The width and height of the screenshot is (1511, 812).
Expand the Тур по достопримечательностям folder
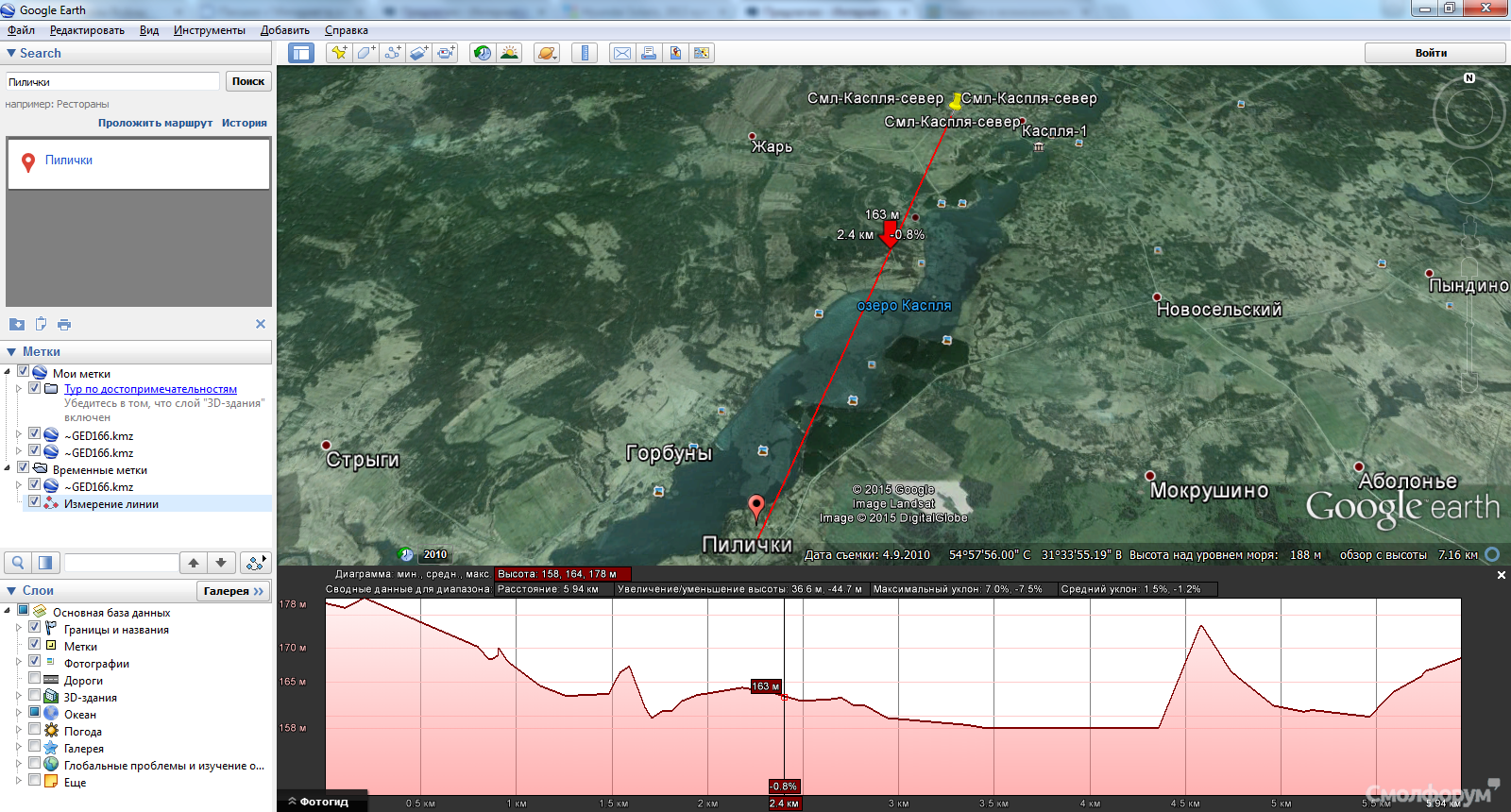pos(18,388)
